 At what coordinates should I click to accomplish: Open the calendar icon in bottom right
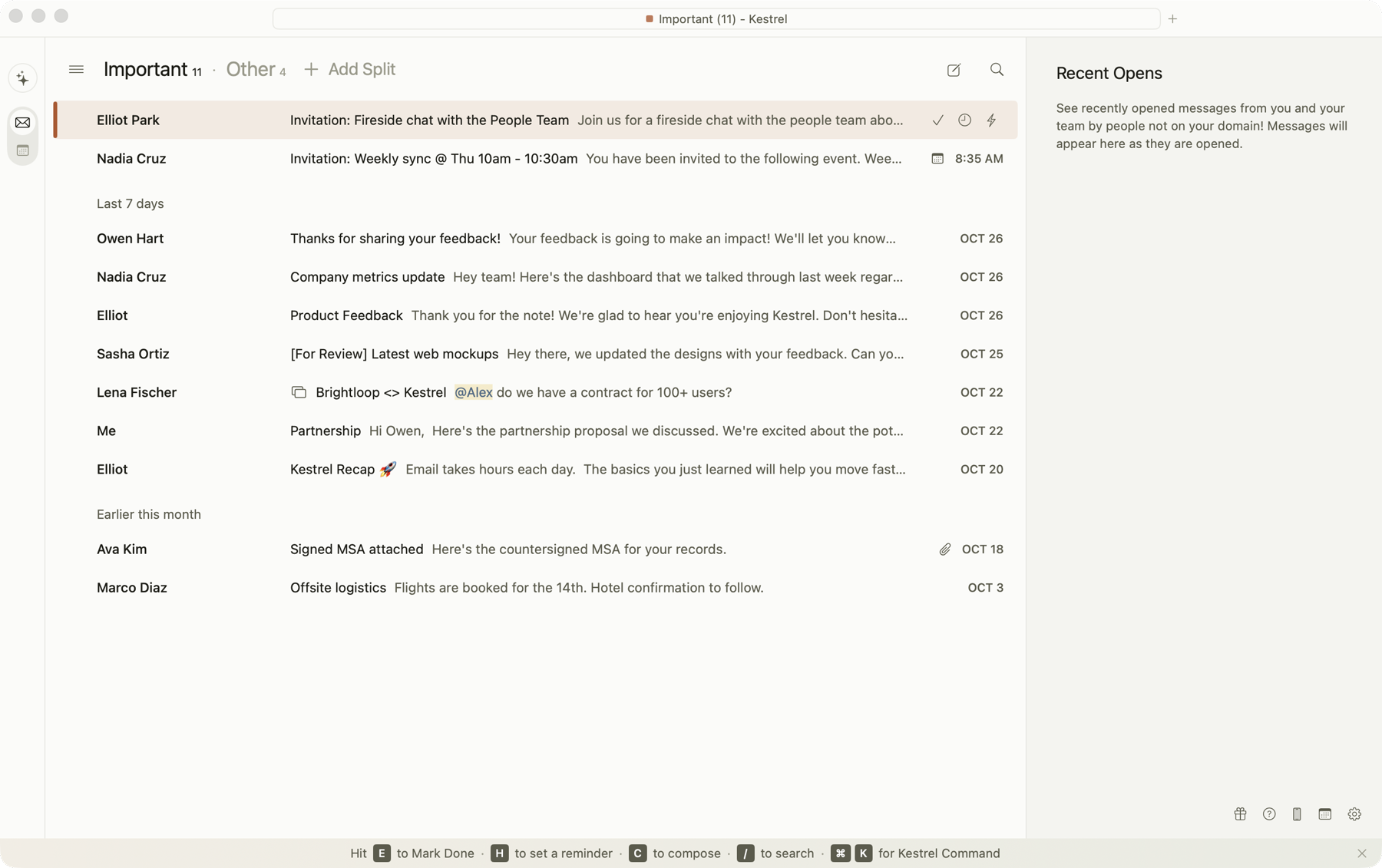[1325, 814]
